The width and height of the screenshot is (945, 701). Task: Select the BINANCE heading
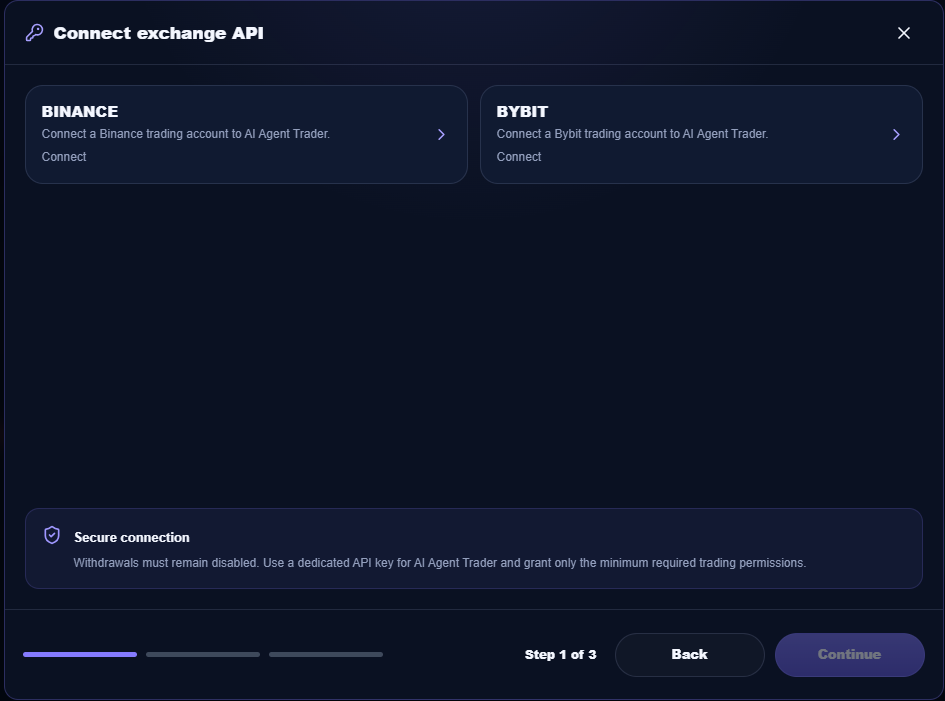[80, 112]
